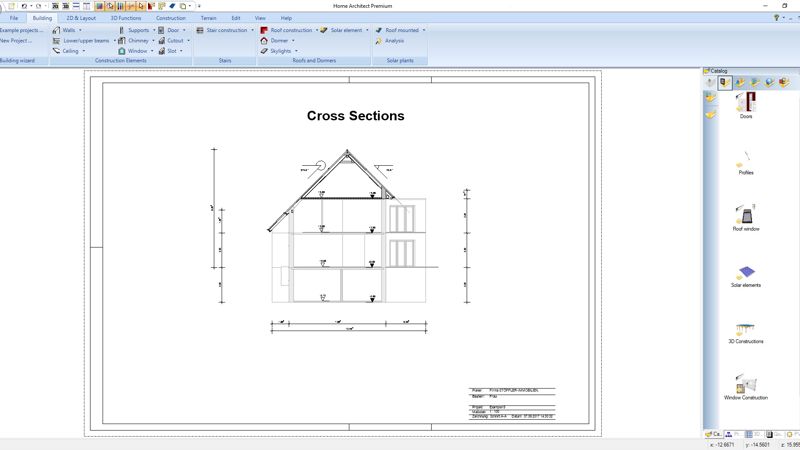The image size is (800, 450).
Task: Click the Cross Sections title text
Action: [356, 116]
